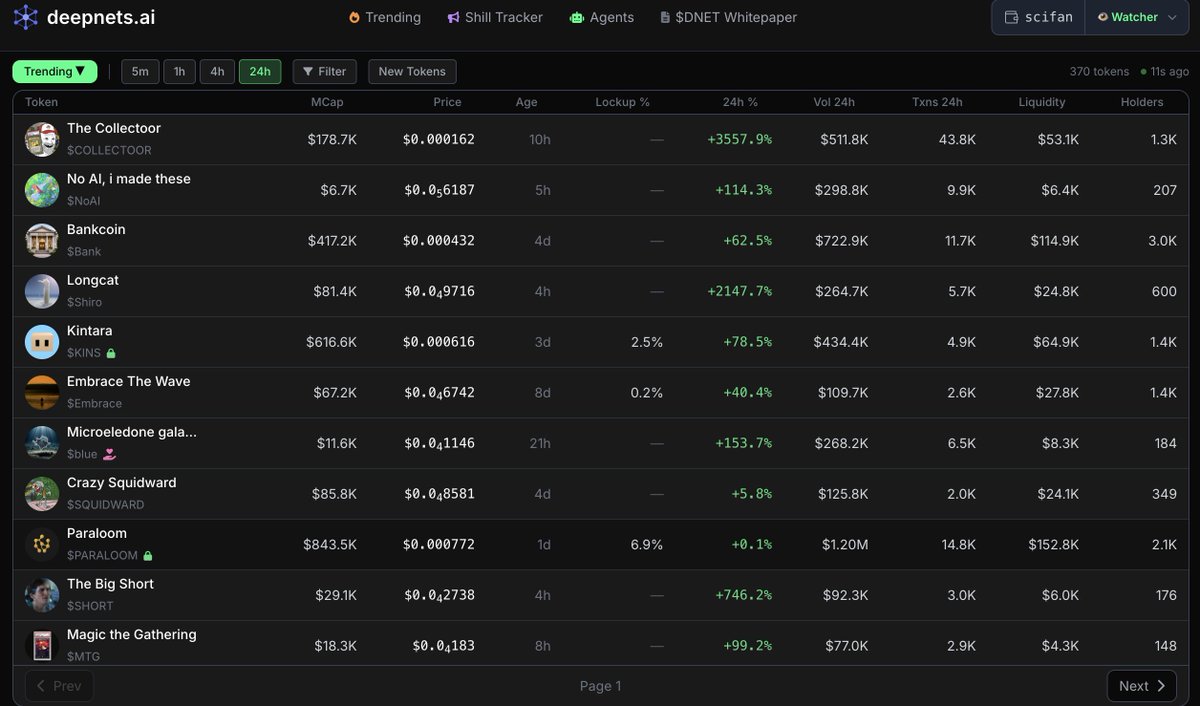Sort by Age column header
1200x706 pixels.
[x=526, y=102]
